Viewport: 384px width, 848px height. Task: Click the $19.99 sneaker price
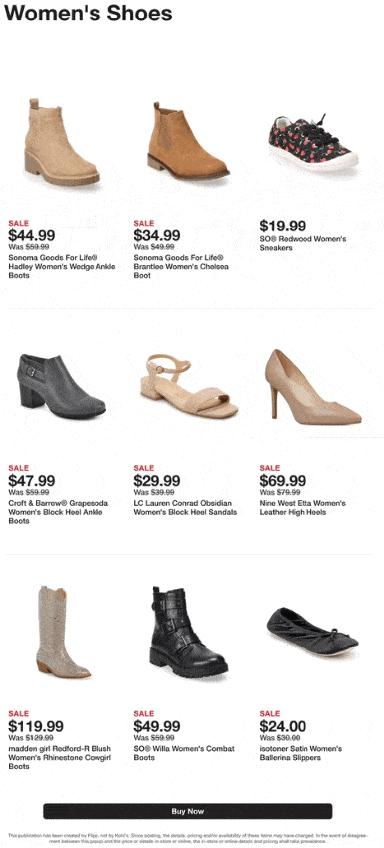[282, 226]
